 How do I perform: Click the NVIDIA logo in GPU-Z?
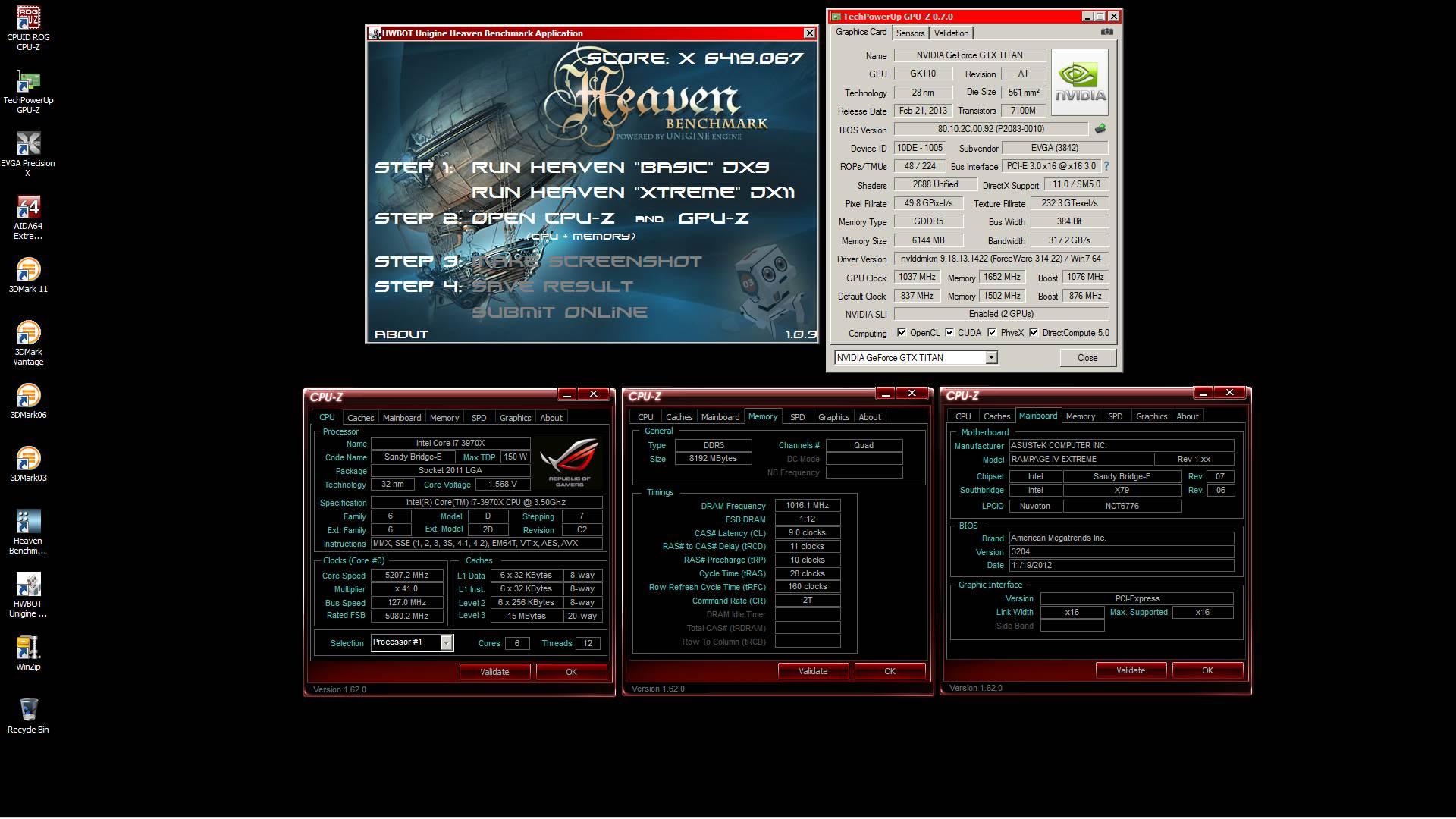coord(1079,82)
